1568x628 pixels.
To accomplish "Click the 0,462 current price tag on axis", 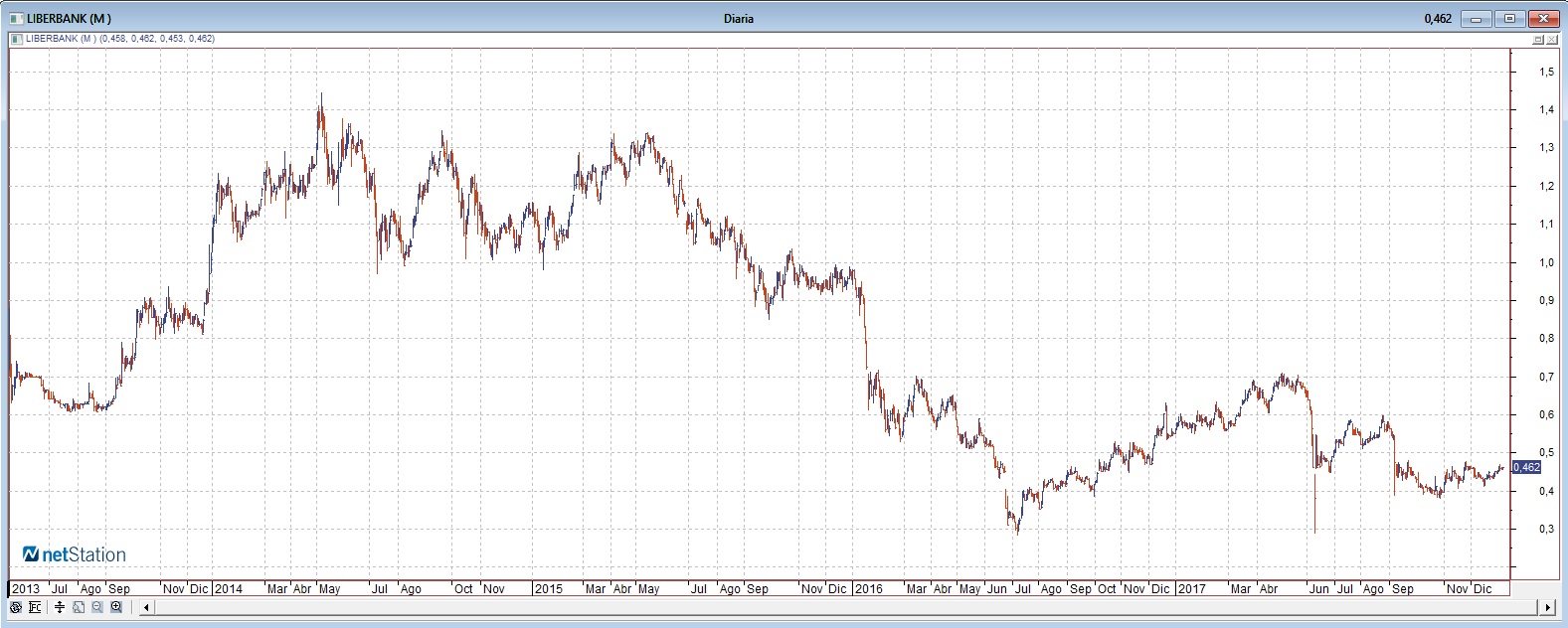I will click(1526, 467).
